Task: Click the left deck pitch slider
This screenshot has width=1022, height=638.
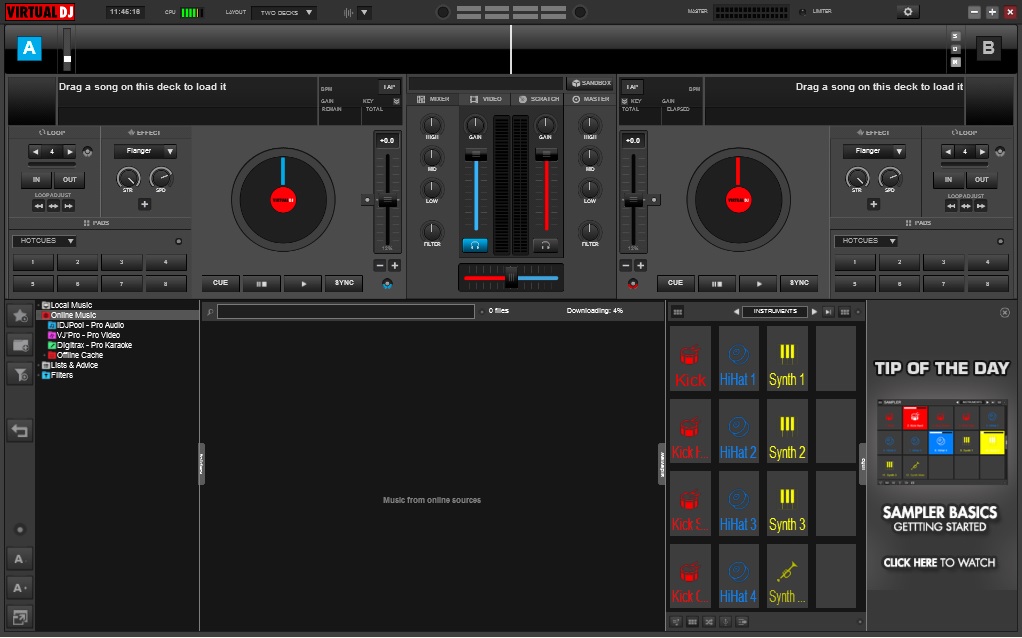Action: (387, 201)
